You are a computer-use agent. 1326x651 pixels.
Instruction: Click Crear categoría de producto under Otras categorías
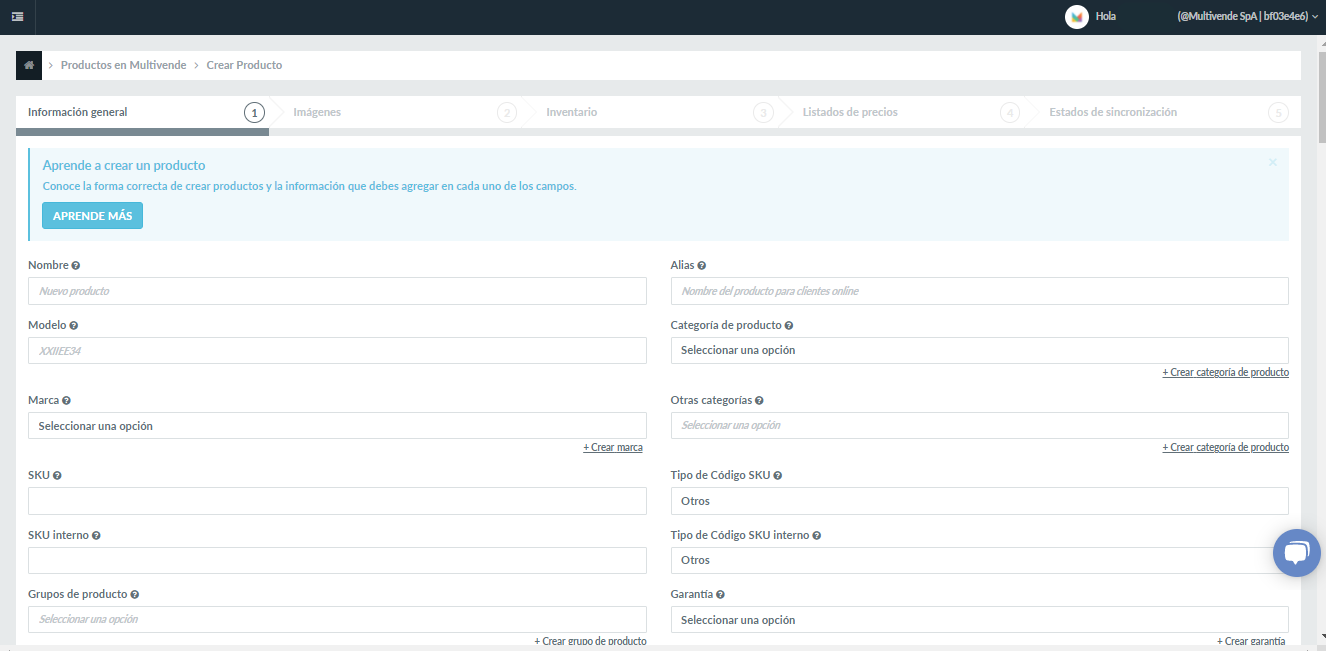1225,447
